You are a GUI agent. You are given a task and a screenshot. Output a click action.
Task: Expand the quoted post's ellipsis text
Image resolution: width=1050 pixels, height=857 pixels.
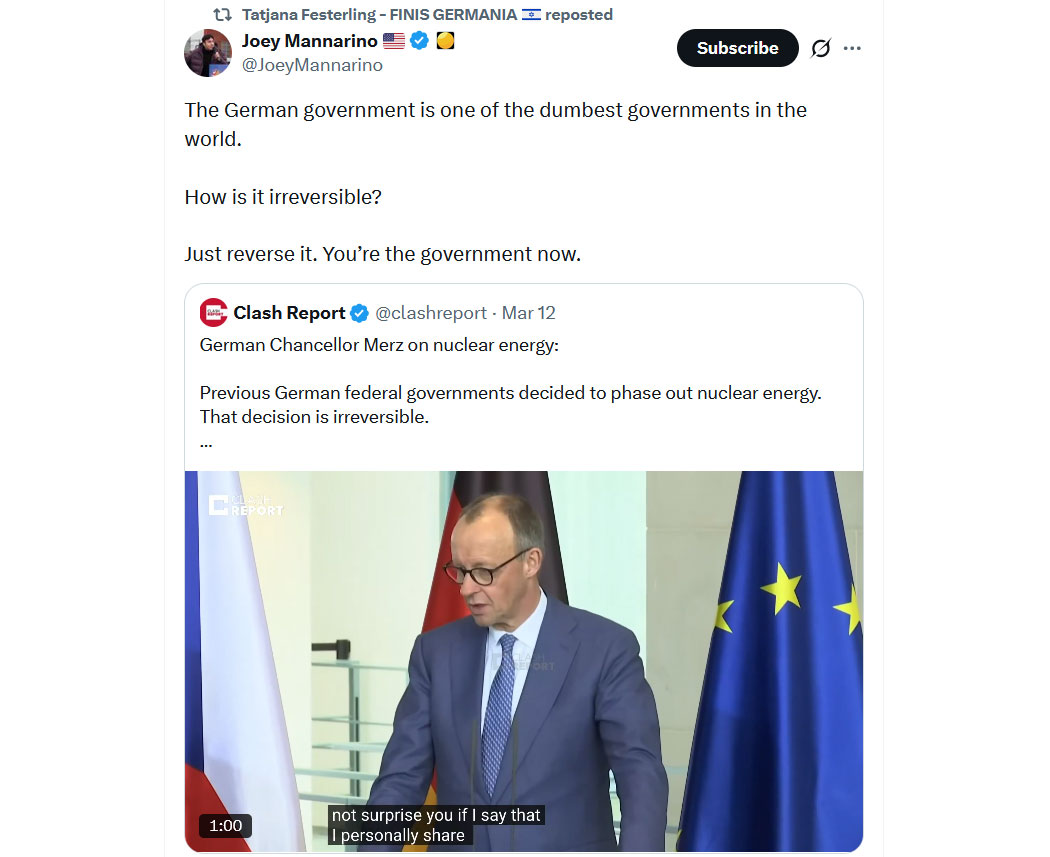coord(206,441)
